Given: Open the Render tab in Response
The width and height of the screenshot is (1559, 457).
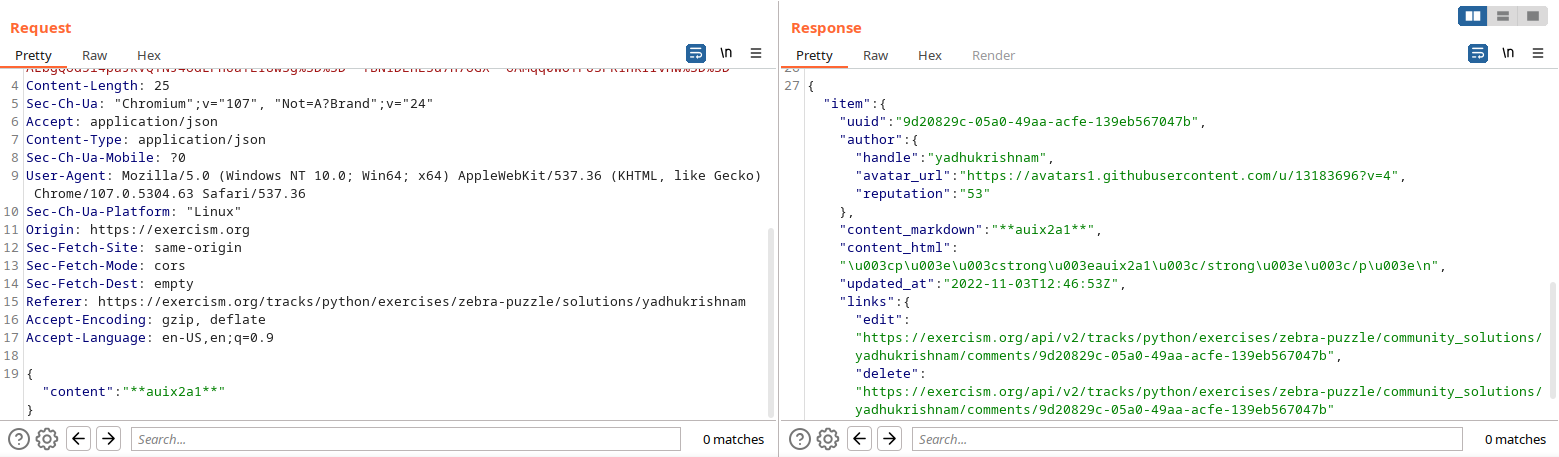Looking at the screenshot, I should point(993,55).
